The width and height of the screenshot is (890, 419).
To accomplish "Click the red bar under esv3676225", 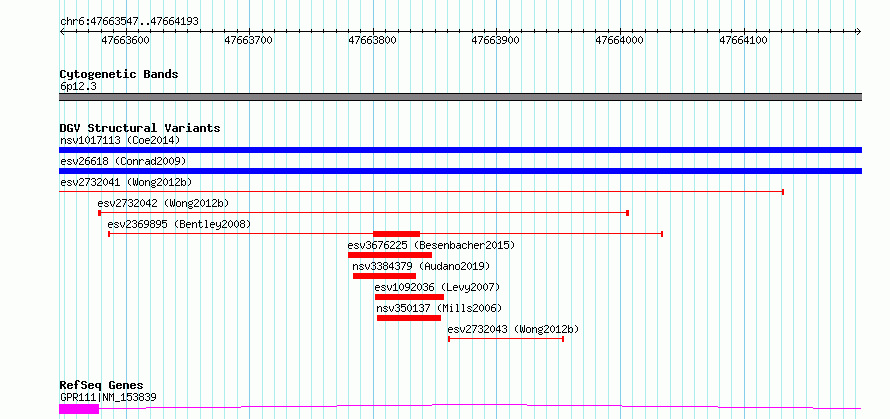I will point(390,255).
